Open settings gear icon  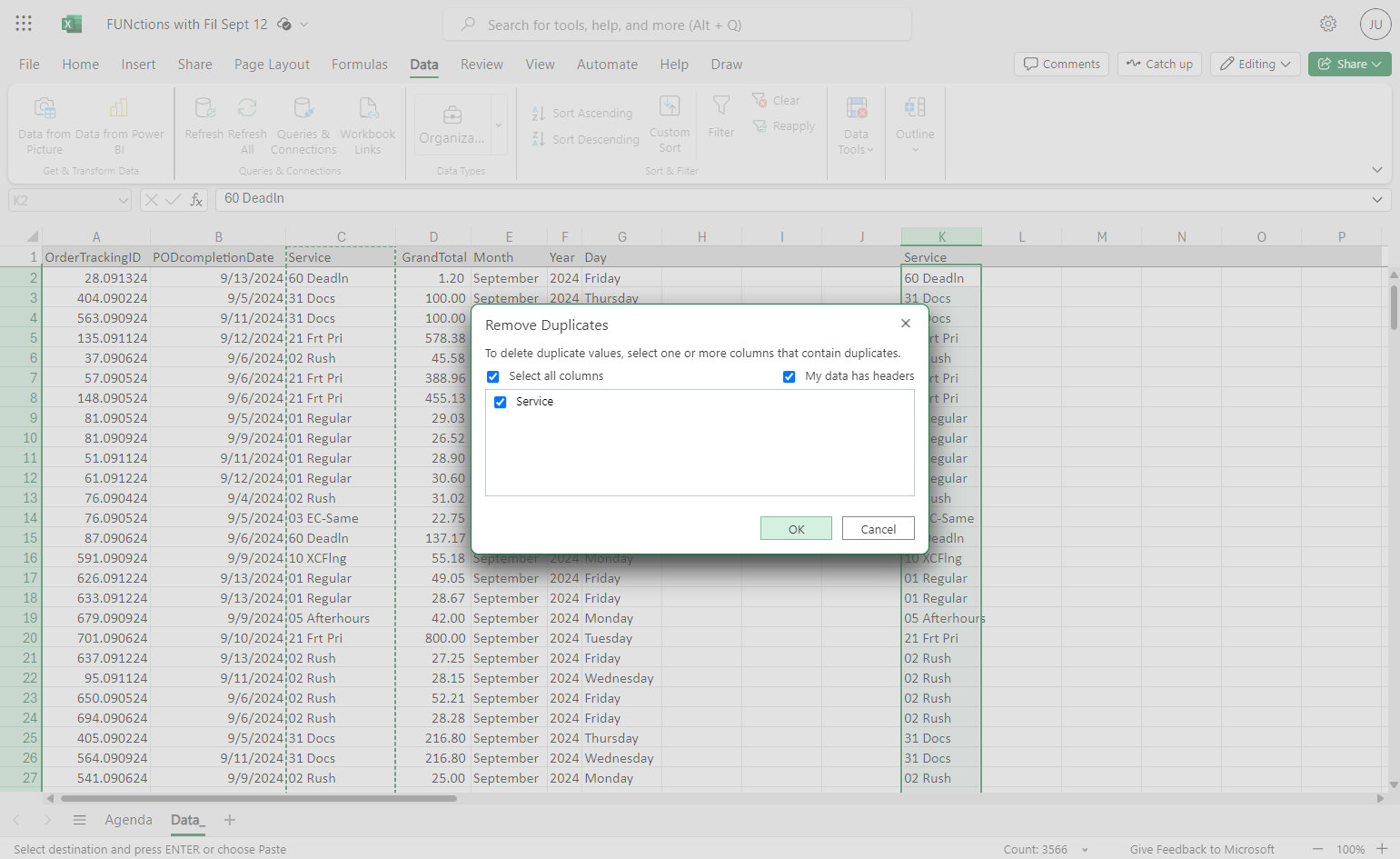[x=1328, y=24]
